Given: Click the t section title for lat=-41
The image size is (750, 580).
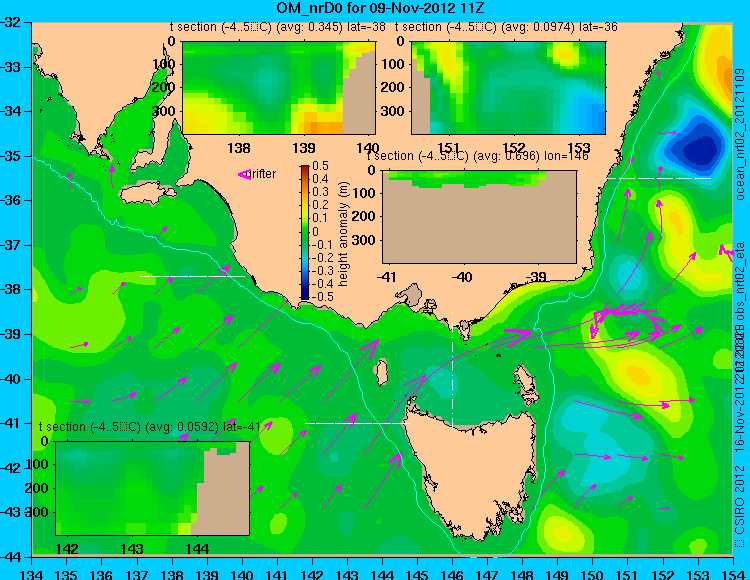Looking at the screenshot, I should (150, 427).
